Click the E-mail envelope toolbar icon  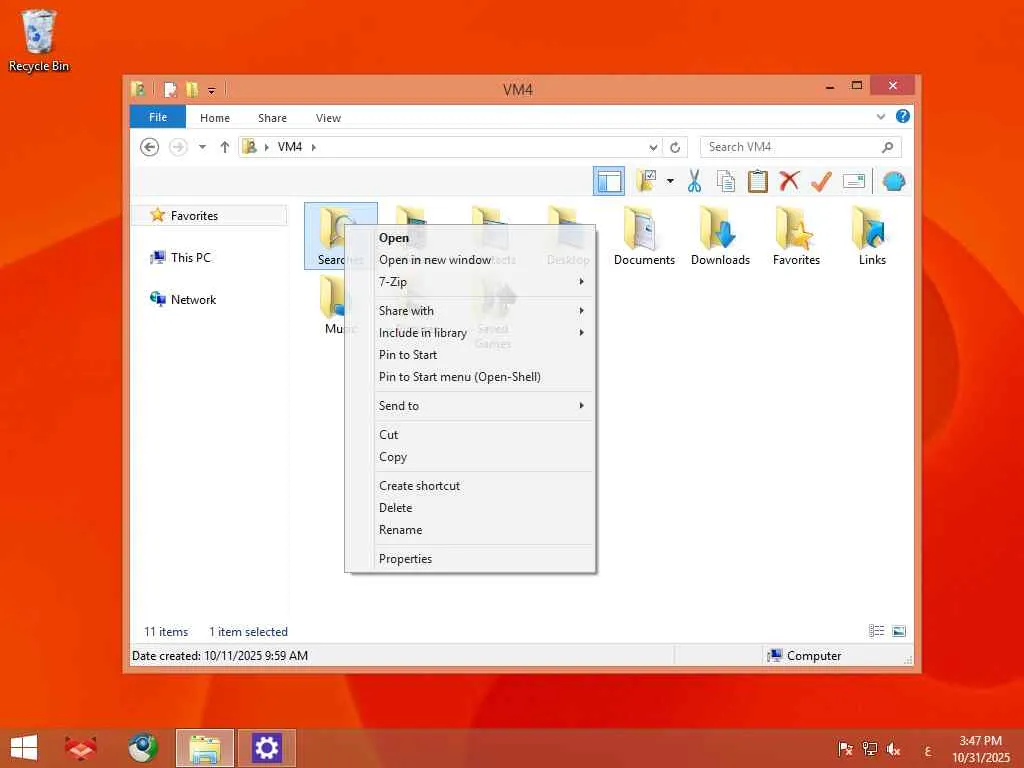tap(854, 181)
